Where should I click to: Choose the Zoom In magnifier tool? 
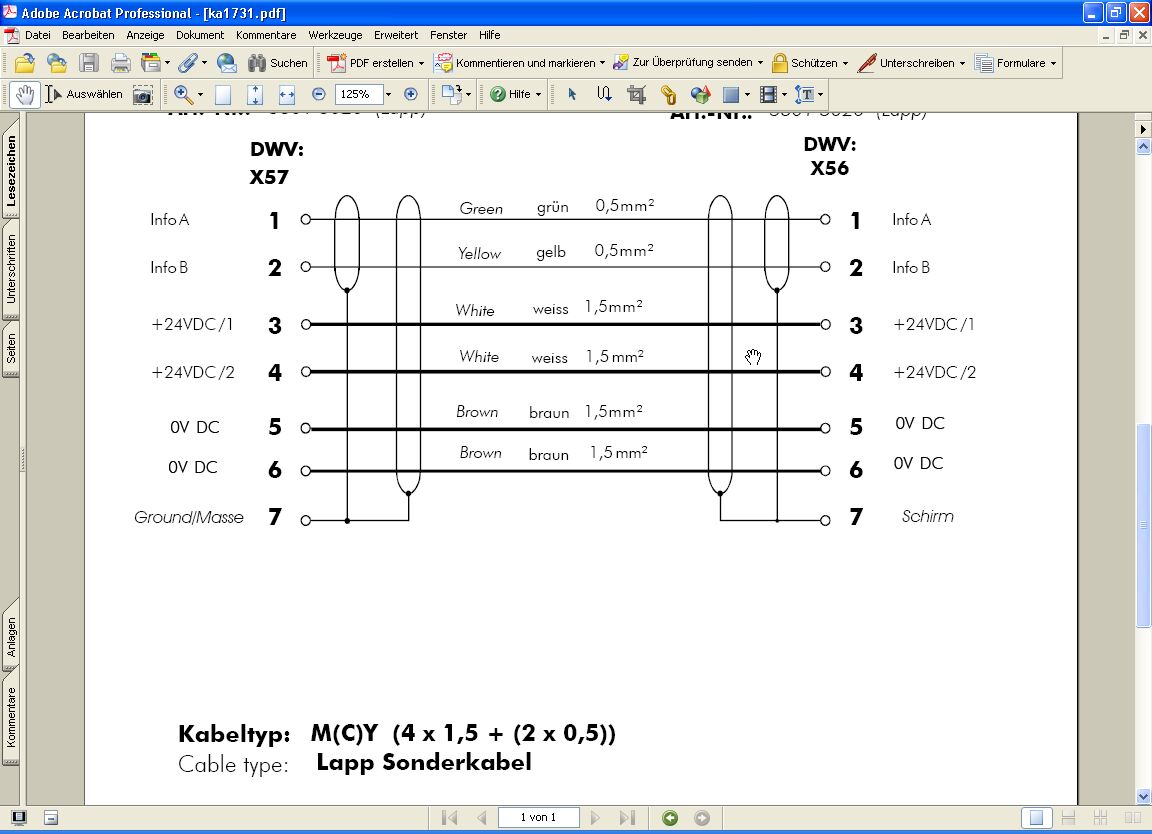(183, 94)
